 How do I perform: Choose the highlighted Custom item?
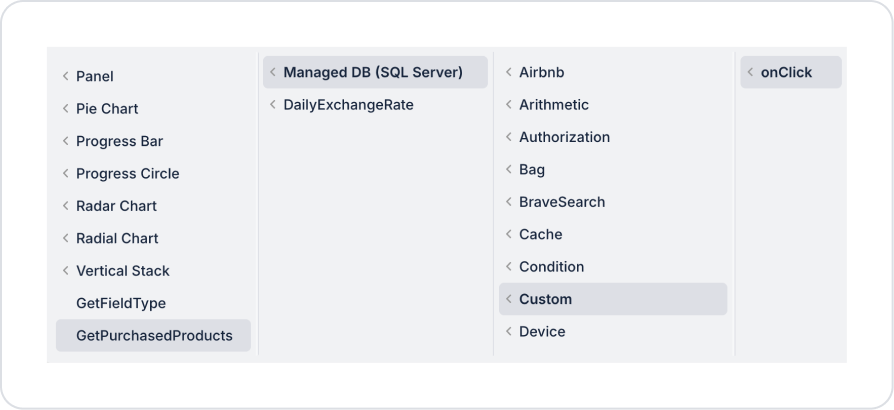click(x=545, y=299)
